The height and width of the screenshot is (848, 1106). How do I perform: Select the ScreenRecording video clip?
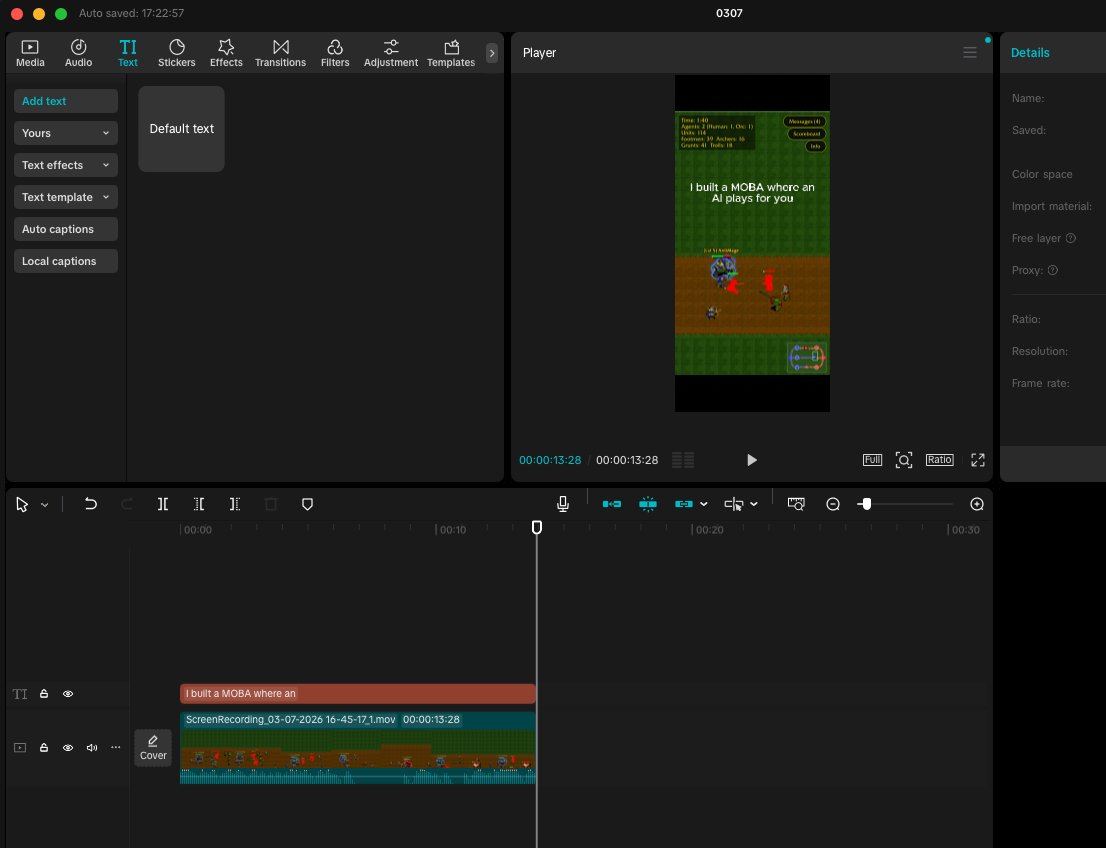(x=358, y=748)
